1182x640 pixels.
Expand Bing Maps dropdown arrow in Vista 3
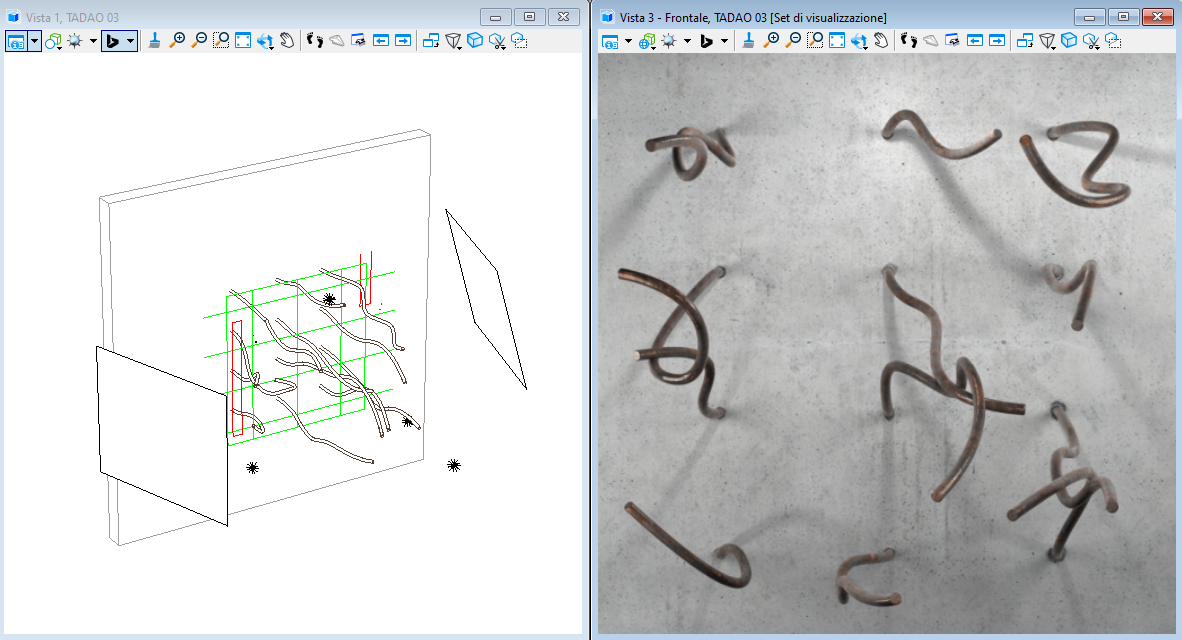click(724, 41)
